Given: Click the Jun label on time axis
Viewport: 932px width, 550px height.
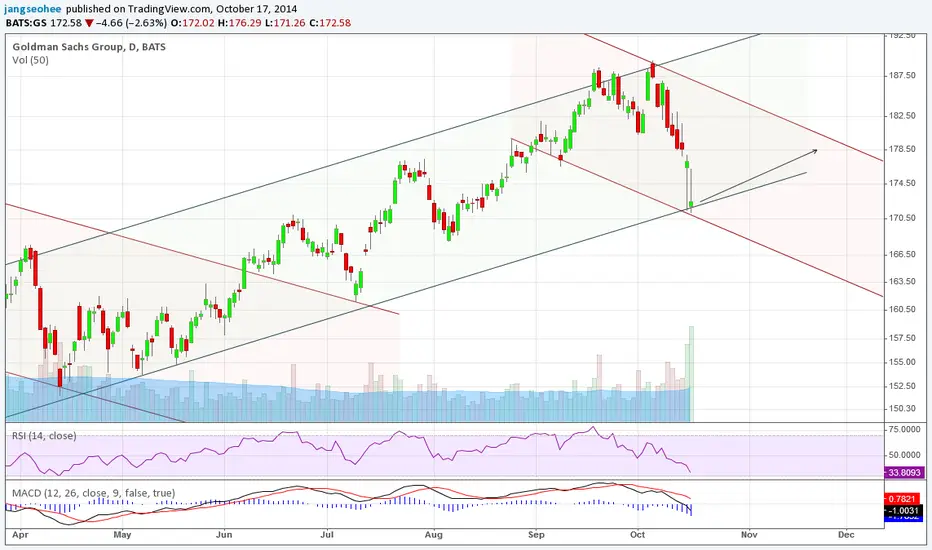Looking at the screenshot, I should coord(223,535).
